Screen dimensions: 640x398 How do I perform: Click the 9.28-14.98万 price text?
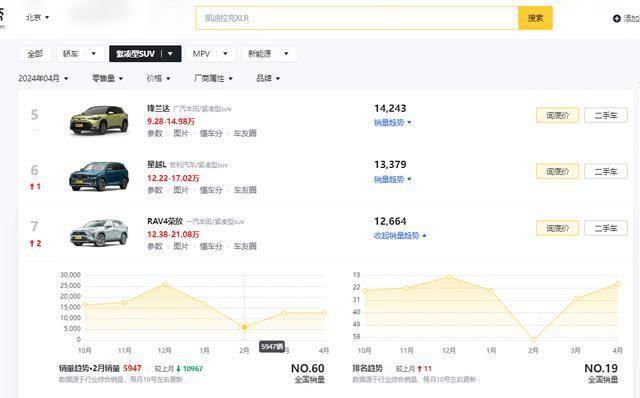171,121
